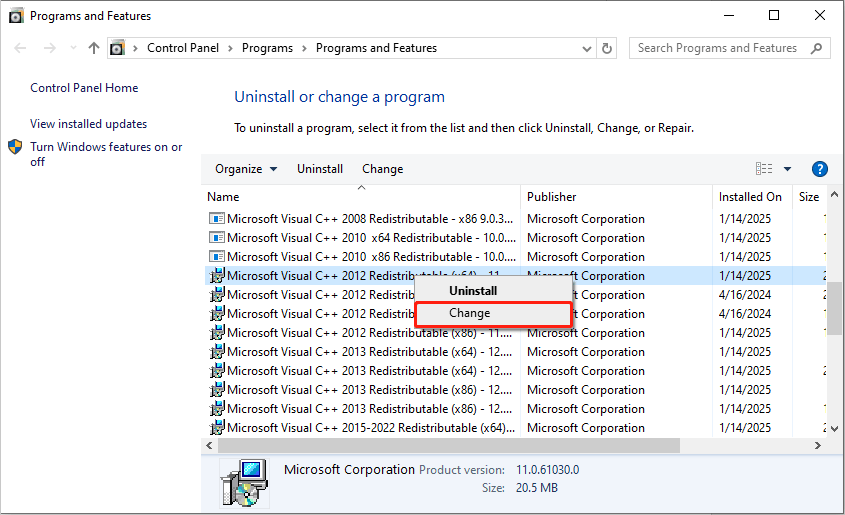Click Microsoft Corporation publisher of 2008 row

pyautogui.click(x=586, y=219)
